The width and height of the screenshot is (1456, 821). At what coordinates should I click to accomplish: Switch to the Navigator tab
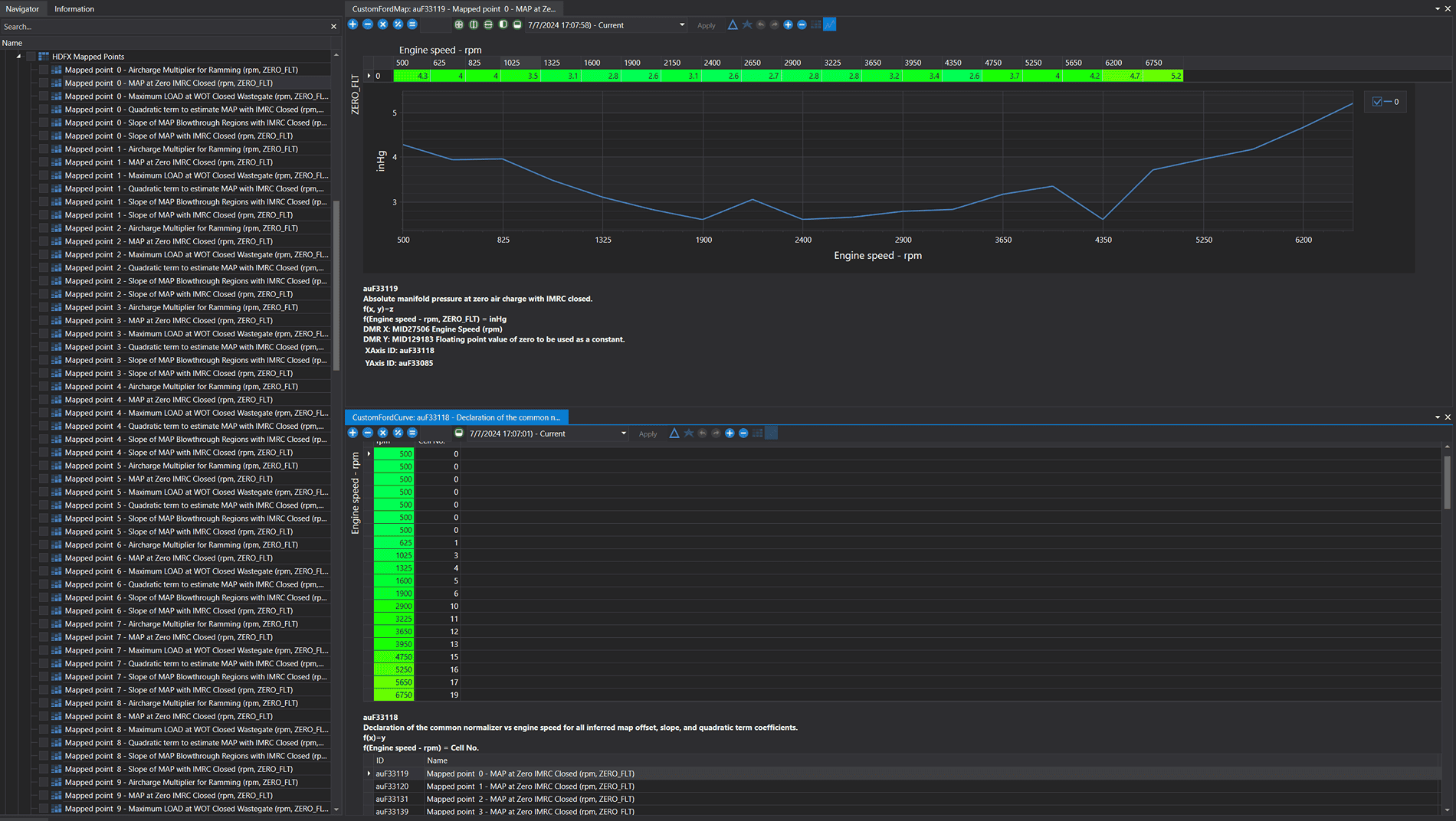pos(22,9)
